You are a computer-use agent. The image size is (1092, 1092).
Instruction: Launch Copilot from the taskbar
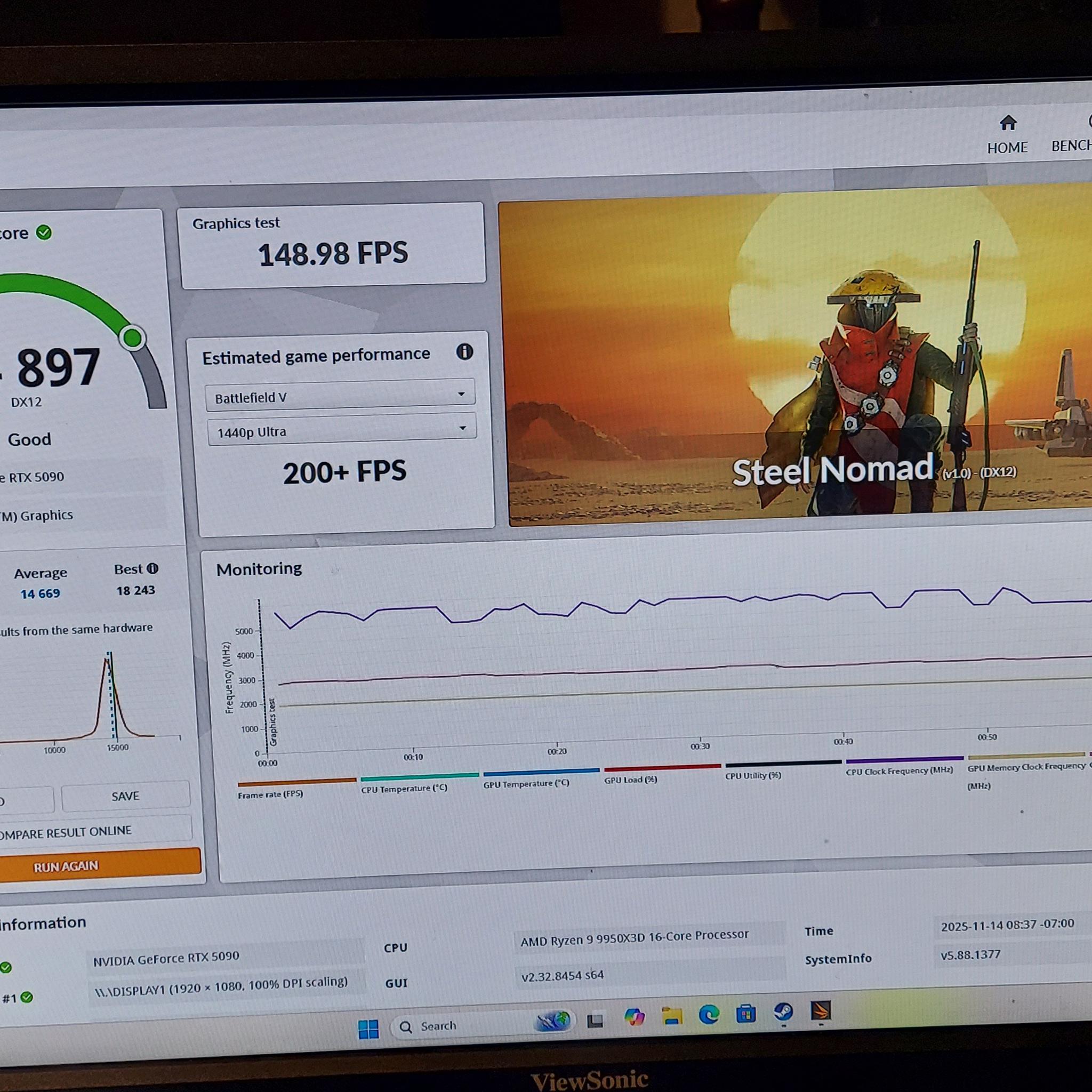pos(633,1017)
